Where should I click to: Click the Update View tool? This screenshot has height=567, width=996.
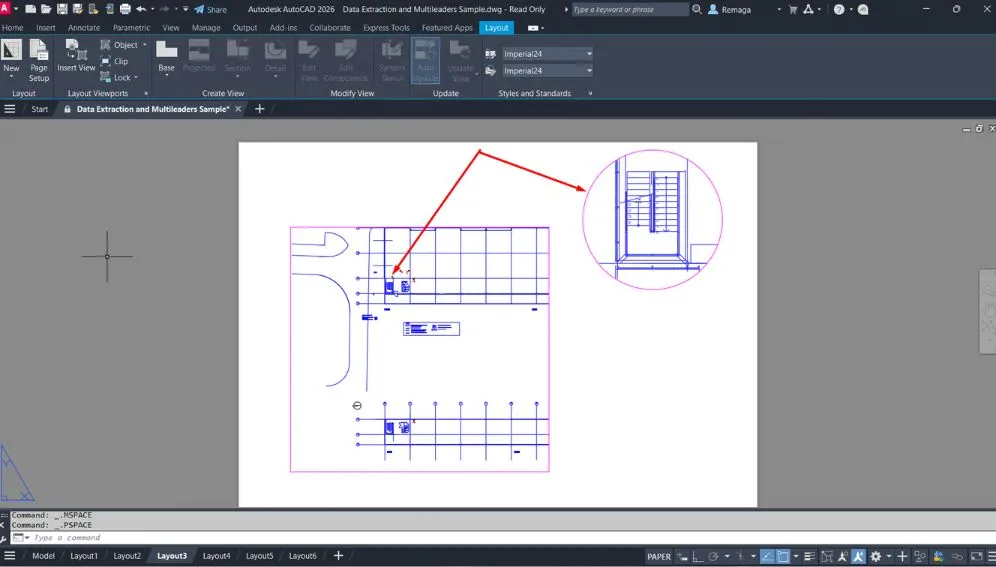460,60
